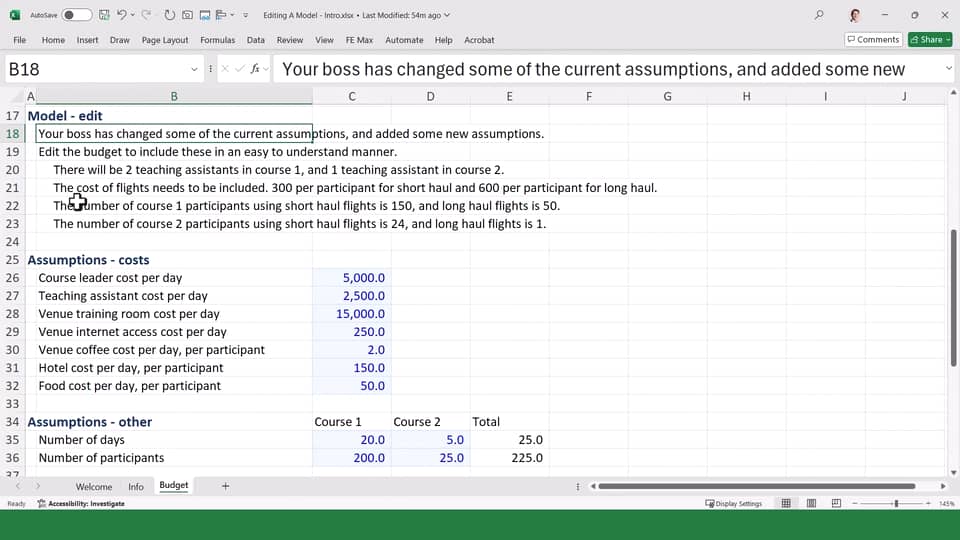
Task: Select cell with 5,000.0 course leader cost
Action: 352,278
